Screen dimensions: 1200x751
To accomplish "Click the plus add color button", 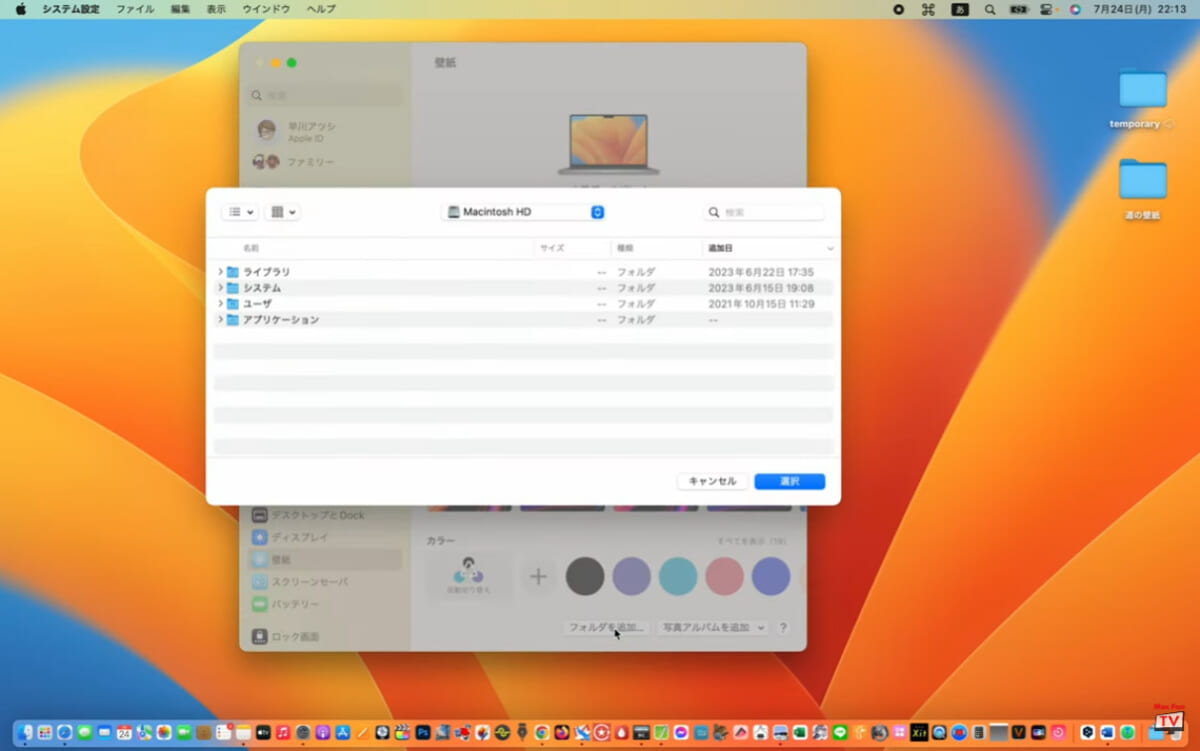I will point(538,577).
